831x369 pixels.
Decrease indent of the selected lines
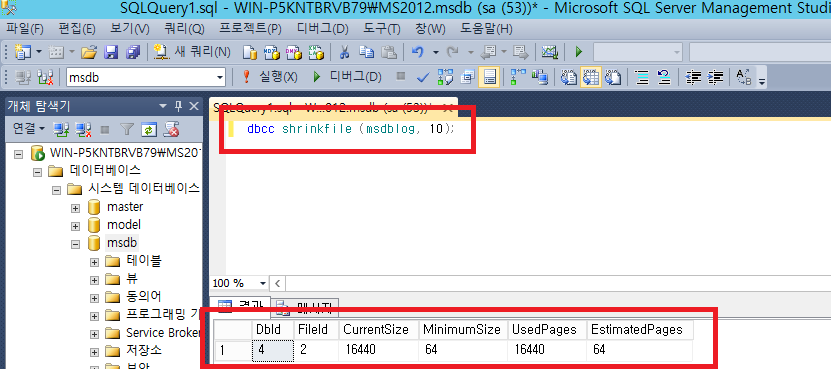pyautogui.click(x=693, y=78)
